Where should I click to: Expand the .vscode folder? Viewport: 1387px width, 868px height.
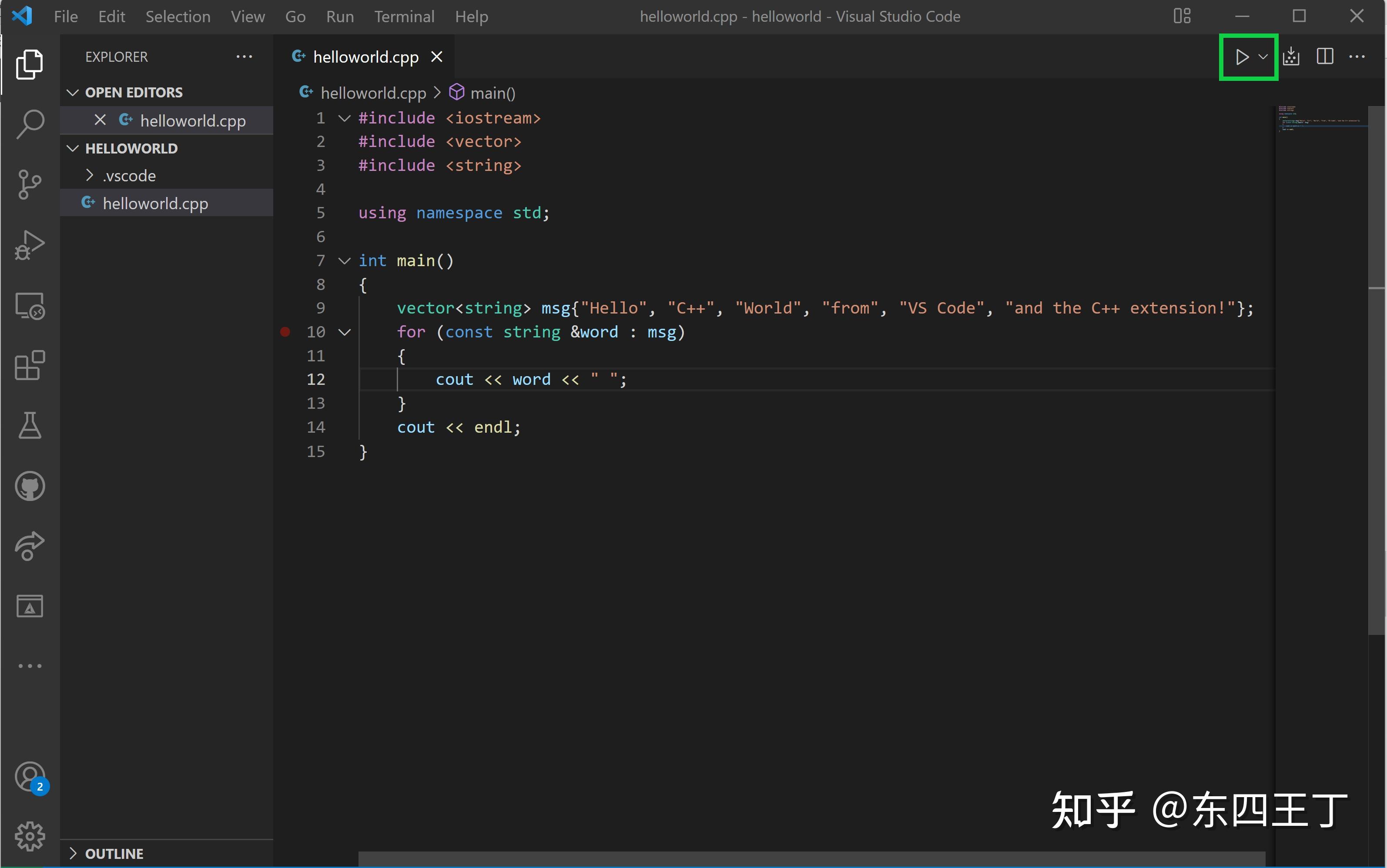(89, 175)
